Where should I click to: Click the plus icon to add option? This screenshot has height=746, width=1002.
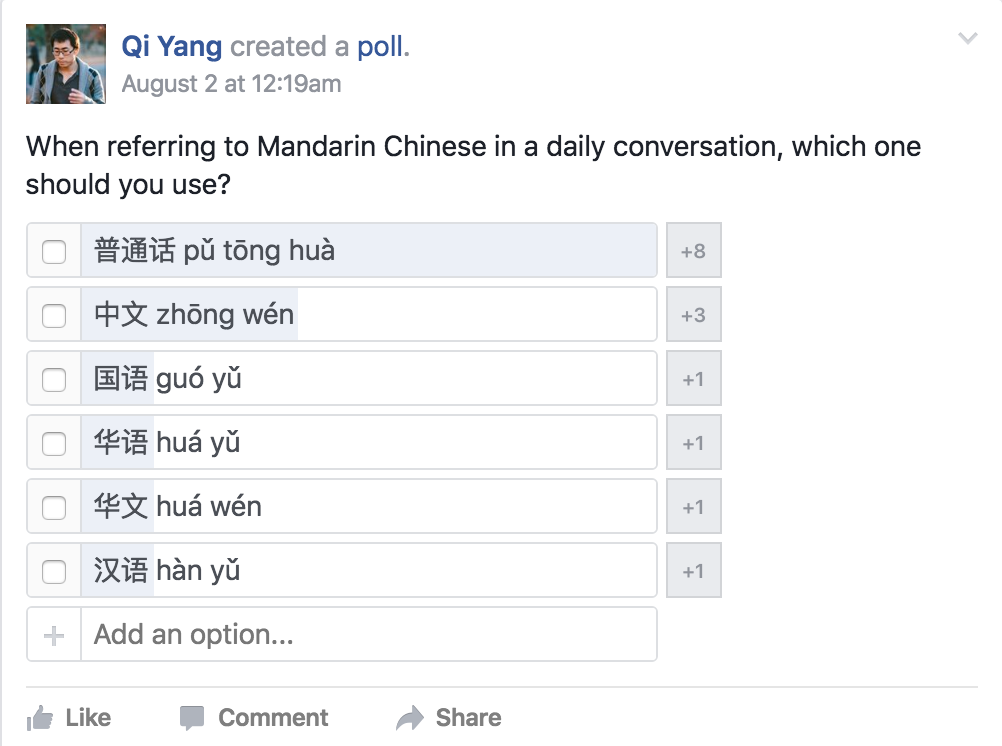point(54,635)
